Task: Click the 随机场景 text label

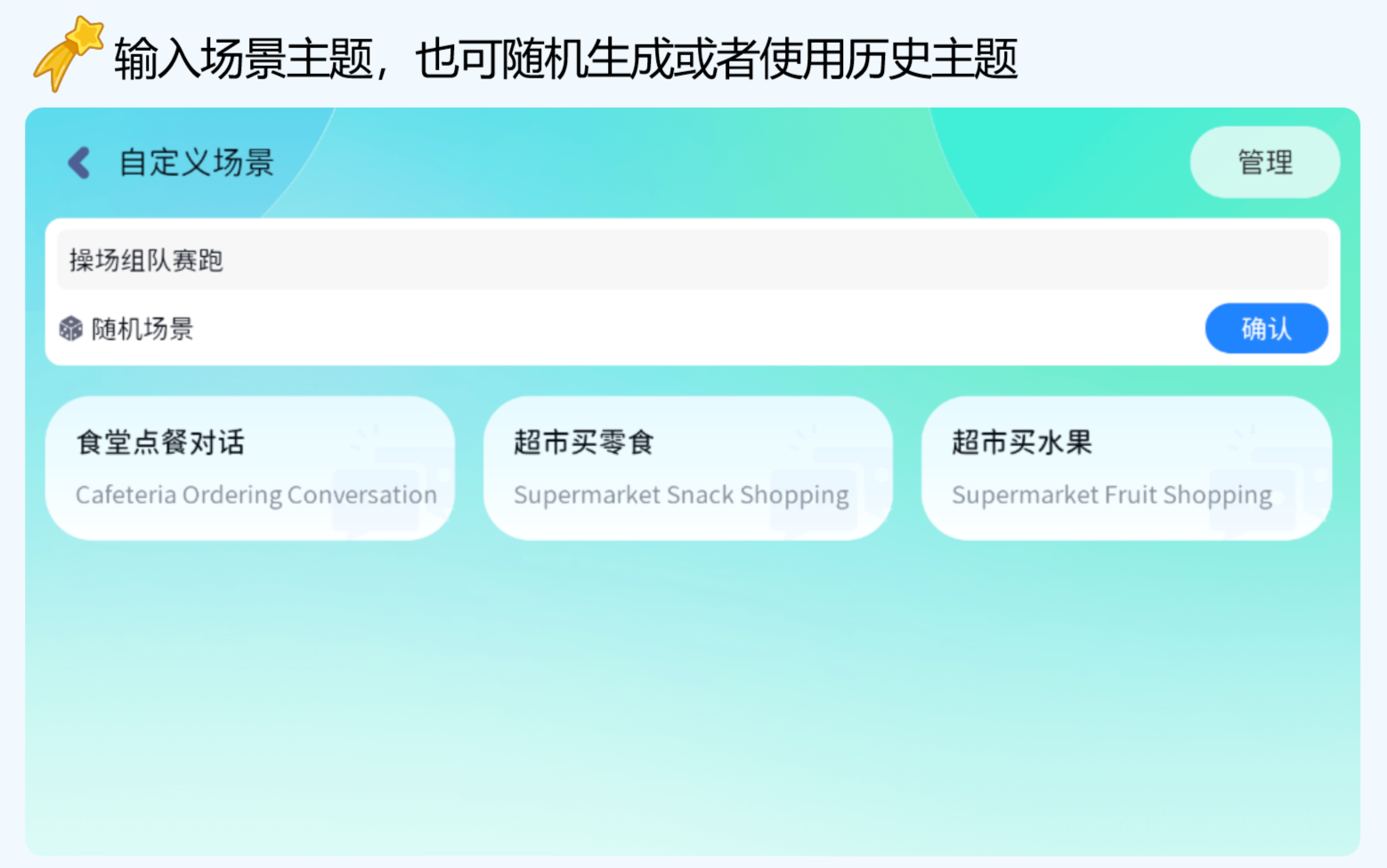Action: click(141, 329)
